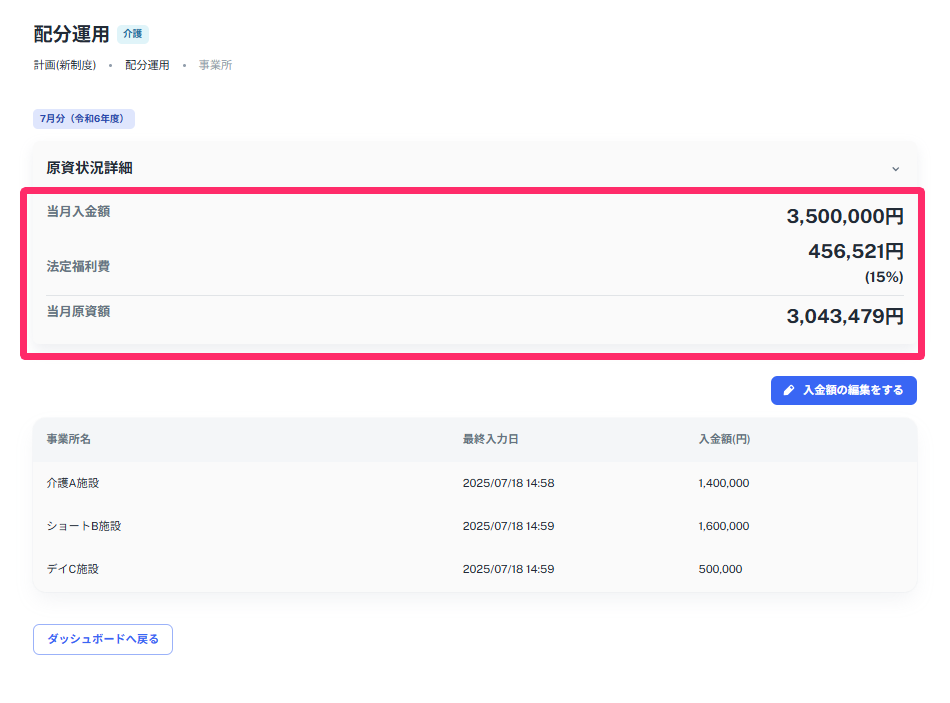Click the 入金額の編集をする button
Viewport: 950px width, 703px height.
point(843,390)
